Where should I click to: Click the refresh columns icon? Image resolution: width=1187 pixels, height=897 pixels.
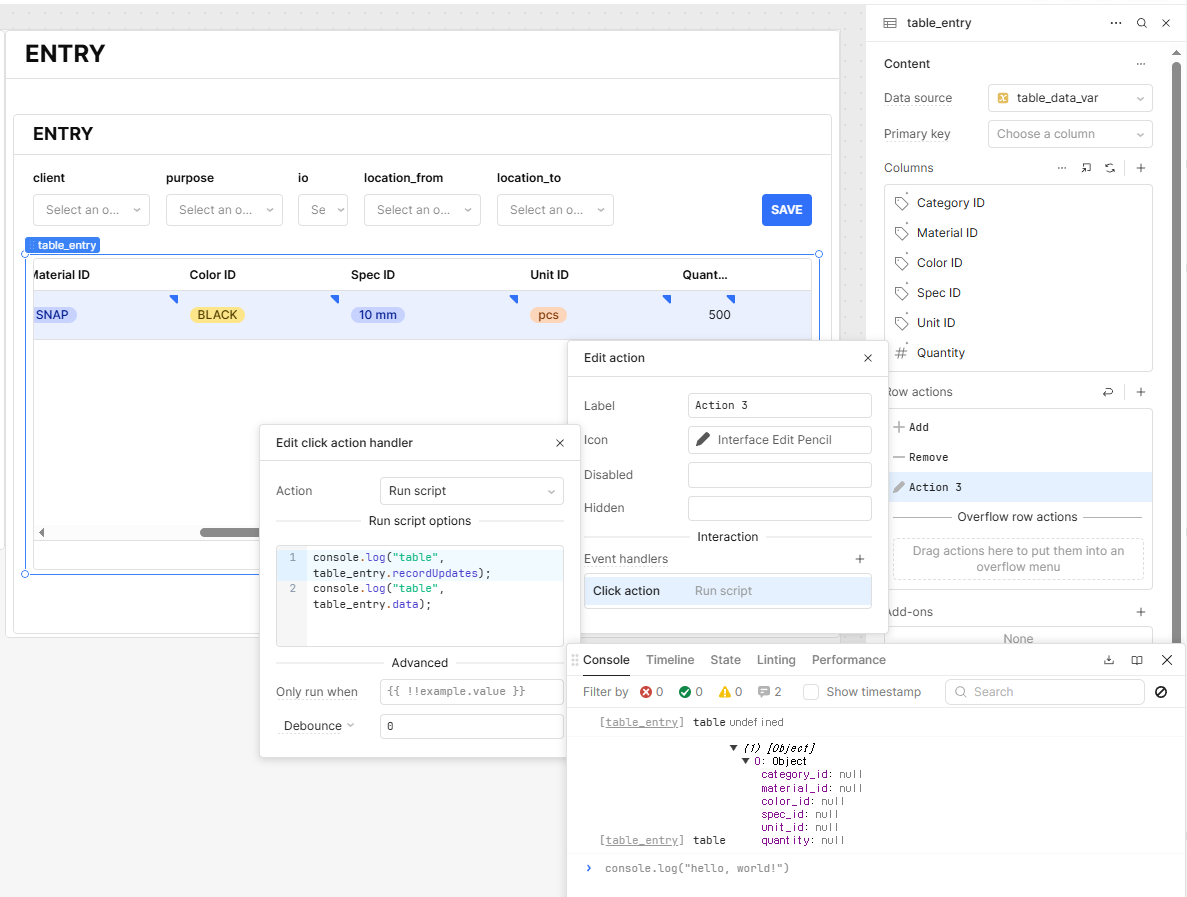click(x=1110, y=168)
